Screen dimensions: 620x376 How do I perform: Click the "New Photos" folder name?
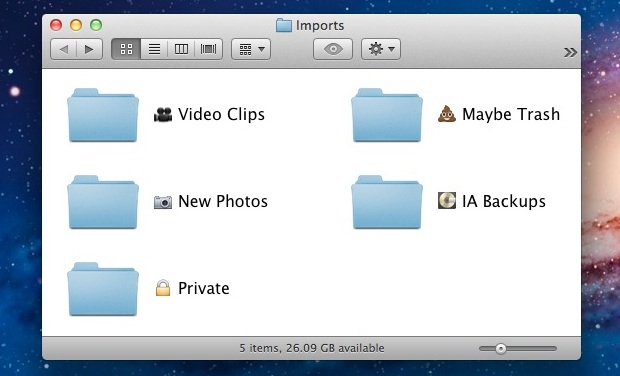(x=223, y=201)
